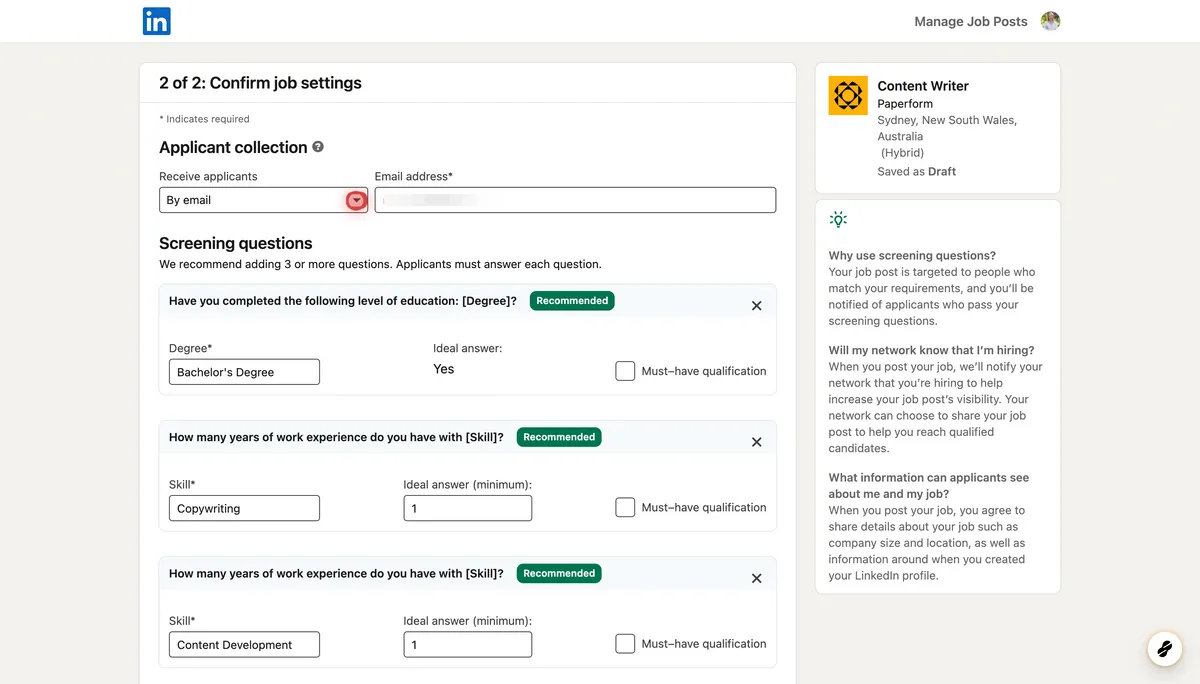Click "Will my network know that I'm hiring?"
The height and width of the screenshot is (684, 1200).
click(931, 350)
